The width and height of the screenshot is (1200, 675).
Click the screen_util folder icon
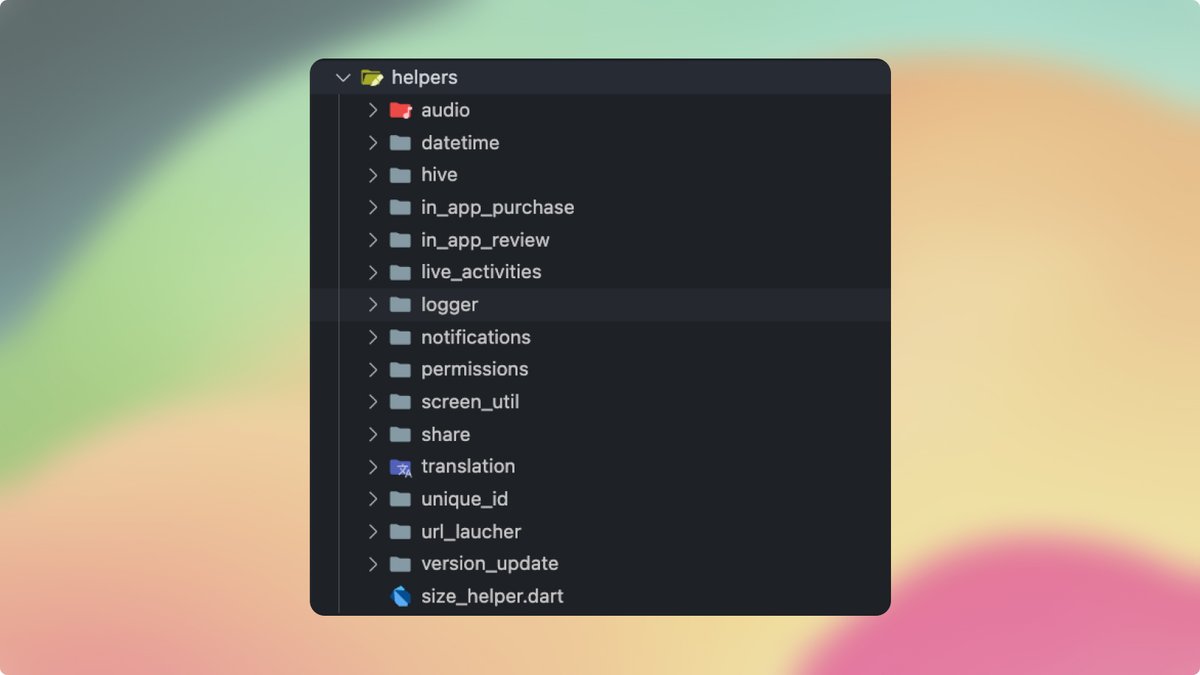[x=400, y=401]
